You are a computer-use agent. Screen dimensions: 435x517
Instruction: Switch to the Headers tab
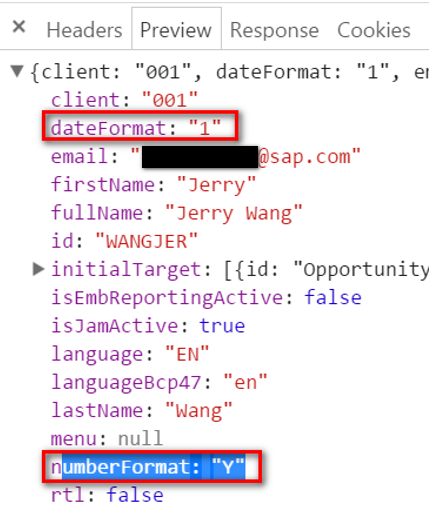[x=84, y=30]
